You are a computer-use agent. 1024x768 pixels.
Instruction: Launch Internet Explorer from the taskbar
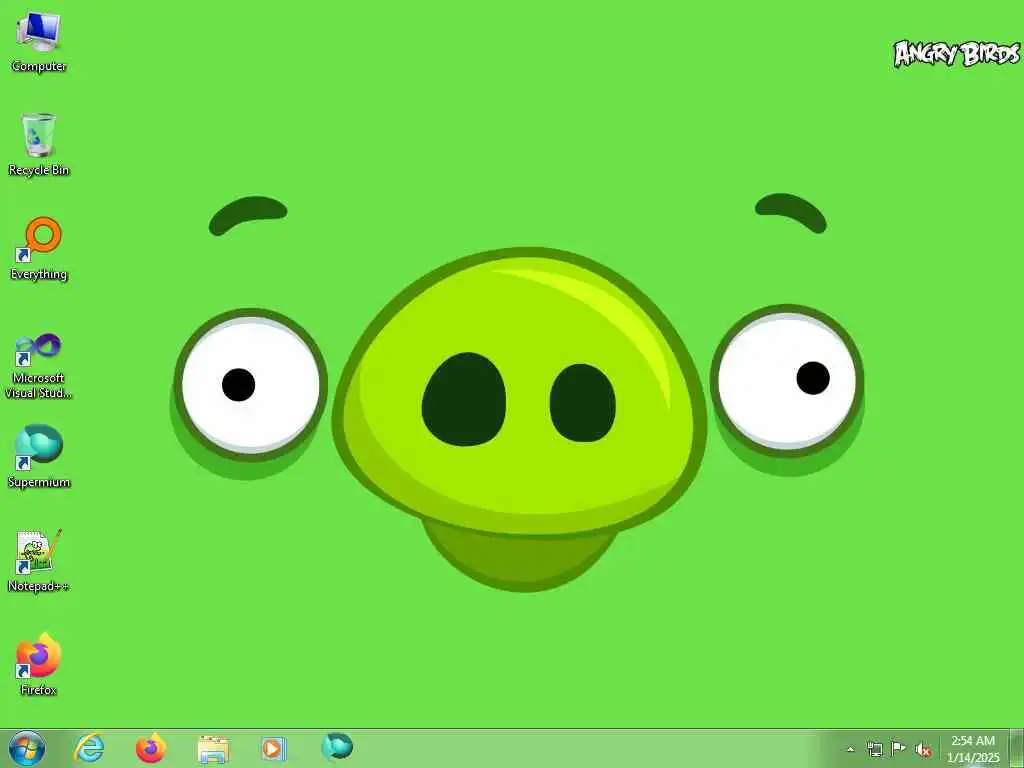[89, 748]
